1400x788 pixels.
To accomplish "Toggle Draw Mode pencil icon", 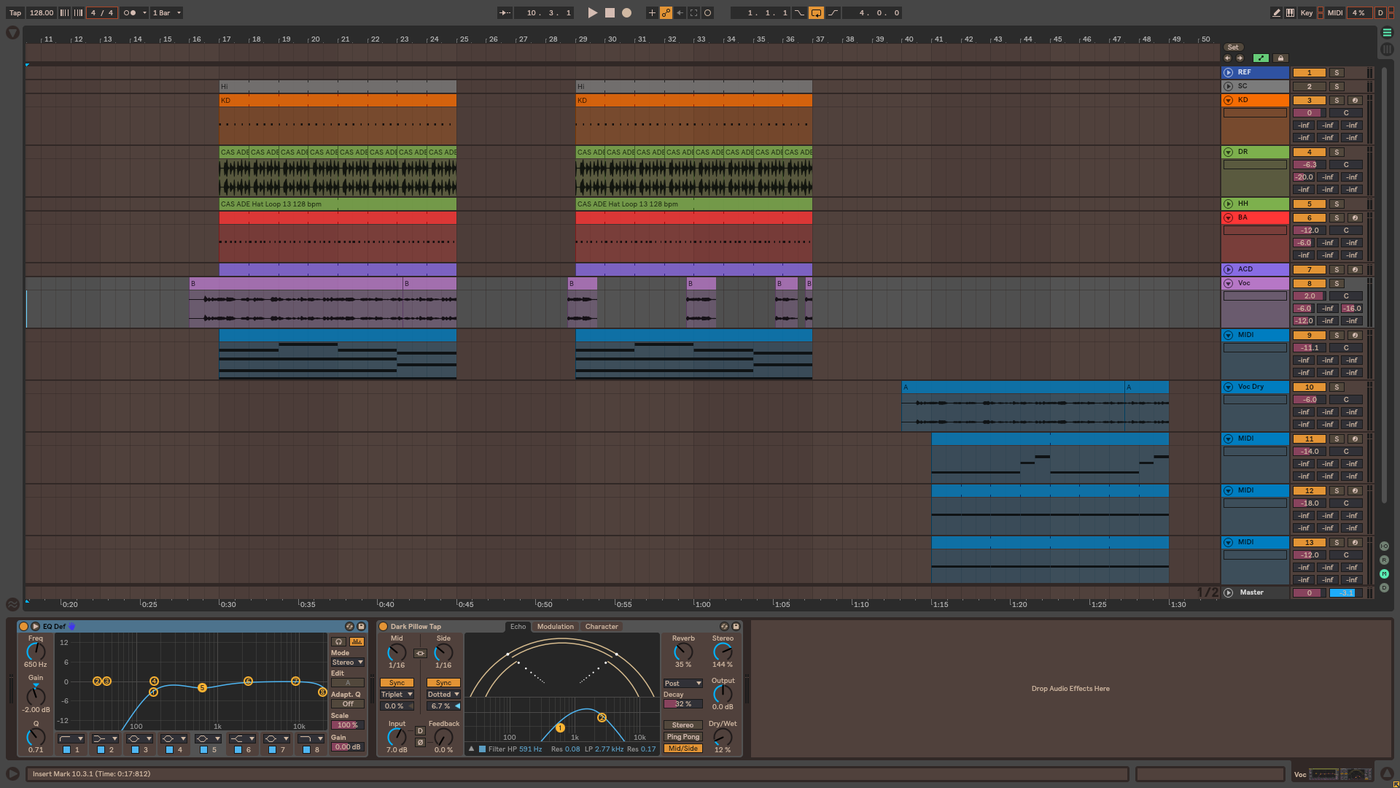I will [x=1277, y=13].
